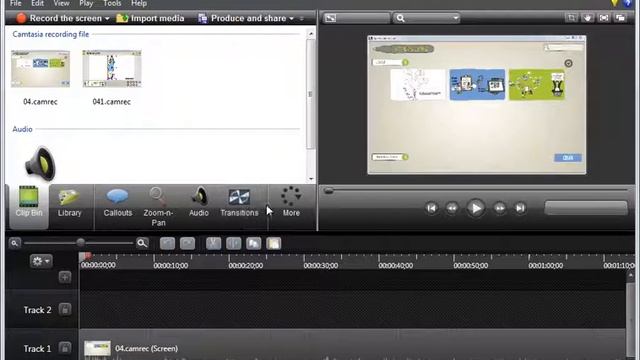Click the Redo timeline button

coord(187,243)
